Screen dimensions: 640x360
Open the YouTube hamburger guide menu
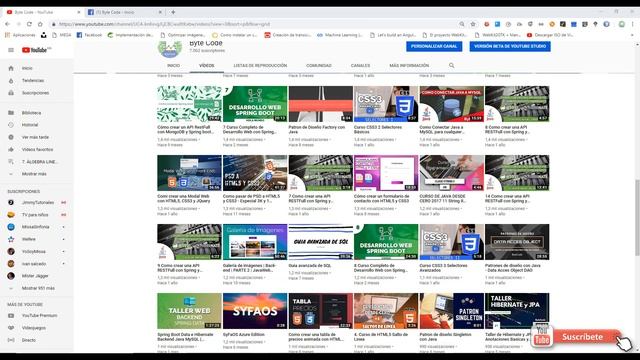[x=11, y=50]
